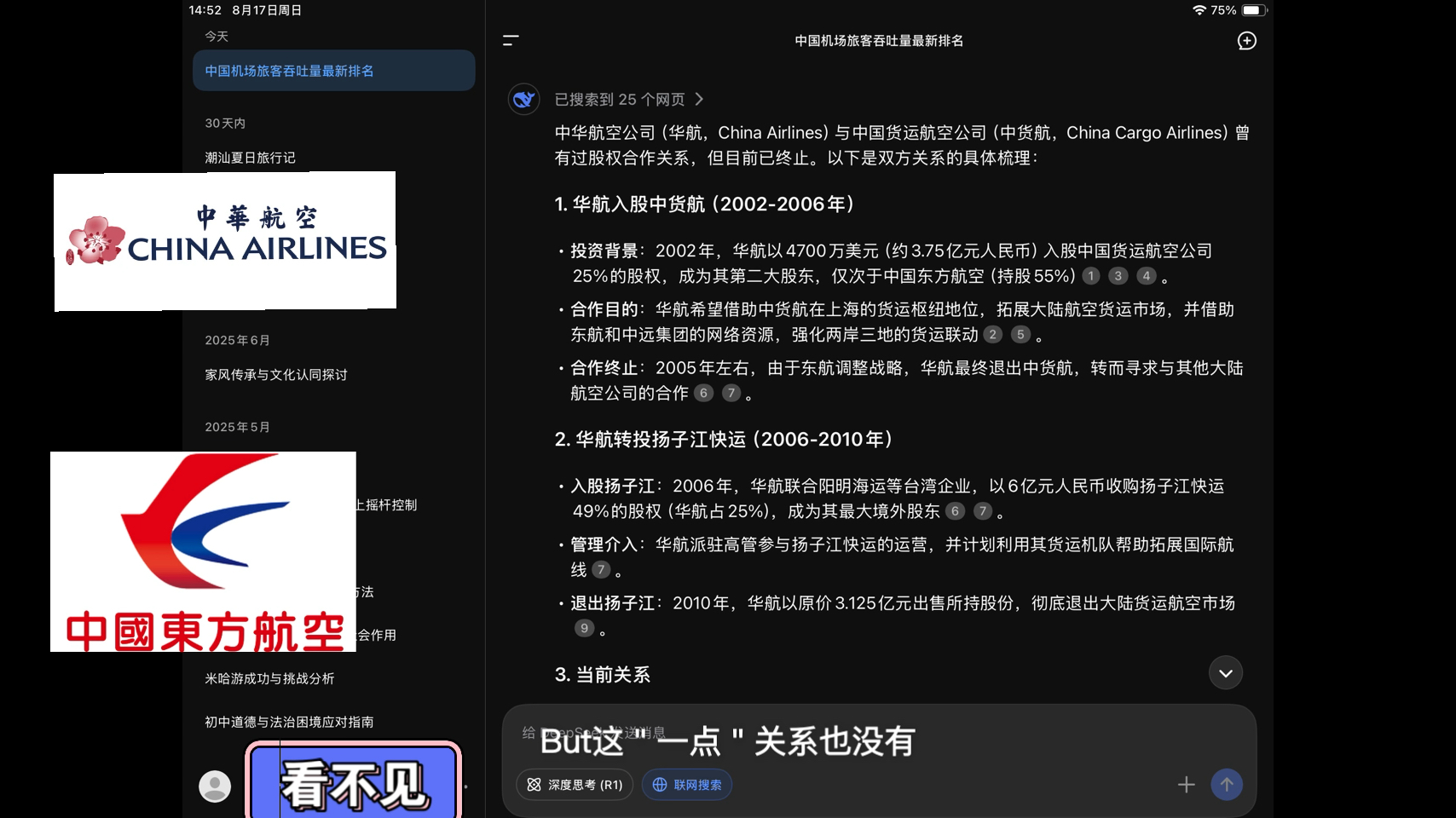Tap heading '1. 华航入股中货航 (2002-2006年)'
The image size is (1456, 818).
(x=704, y=204)
